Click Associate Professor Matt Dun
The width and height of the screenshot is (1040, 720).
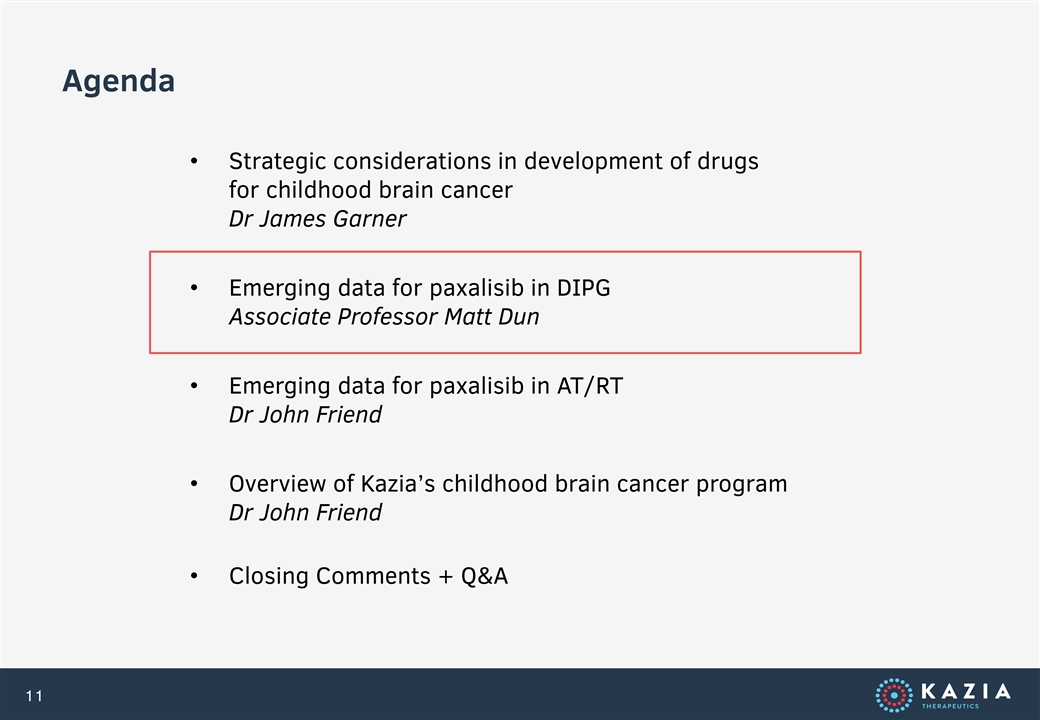[x=384, y=317]
